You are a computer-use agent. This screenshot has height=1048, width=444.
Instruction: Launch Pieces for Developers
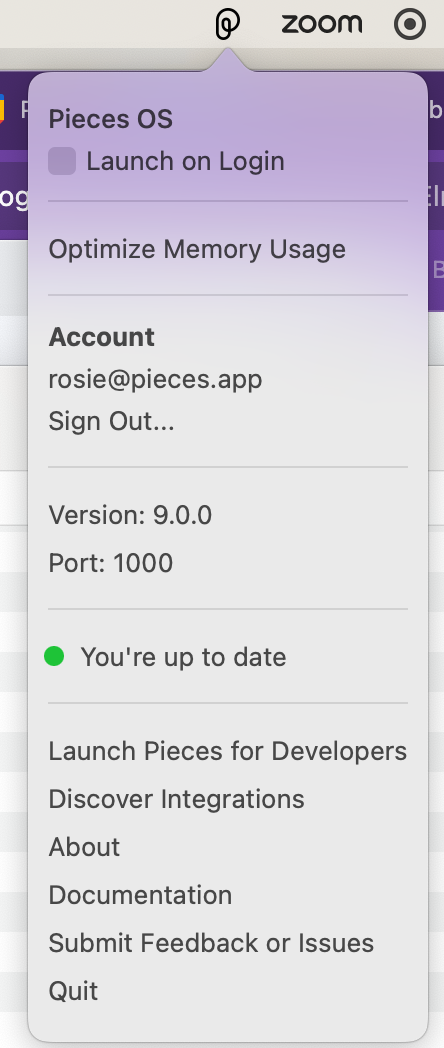pos(228,751)
